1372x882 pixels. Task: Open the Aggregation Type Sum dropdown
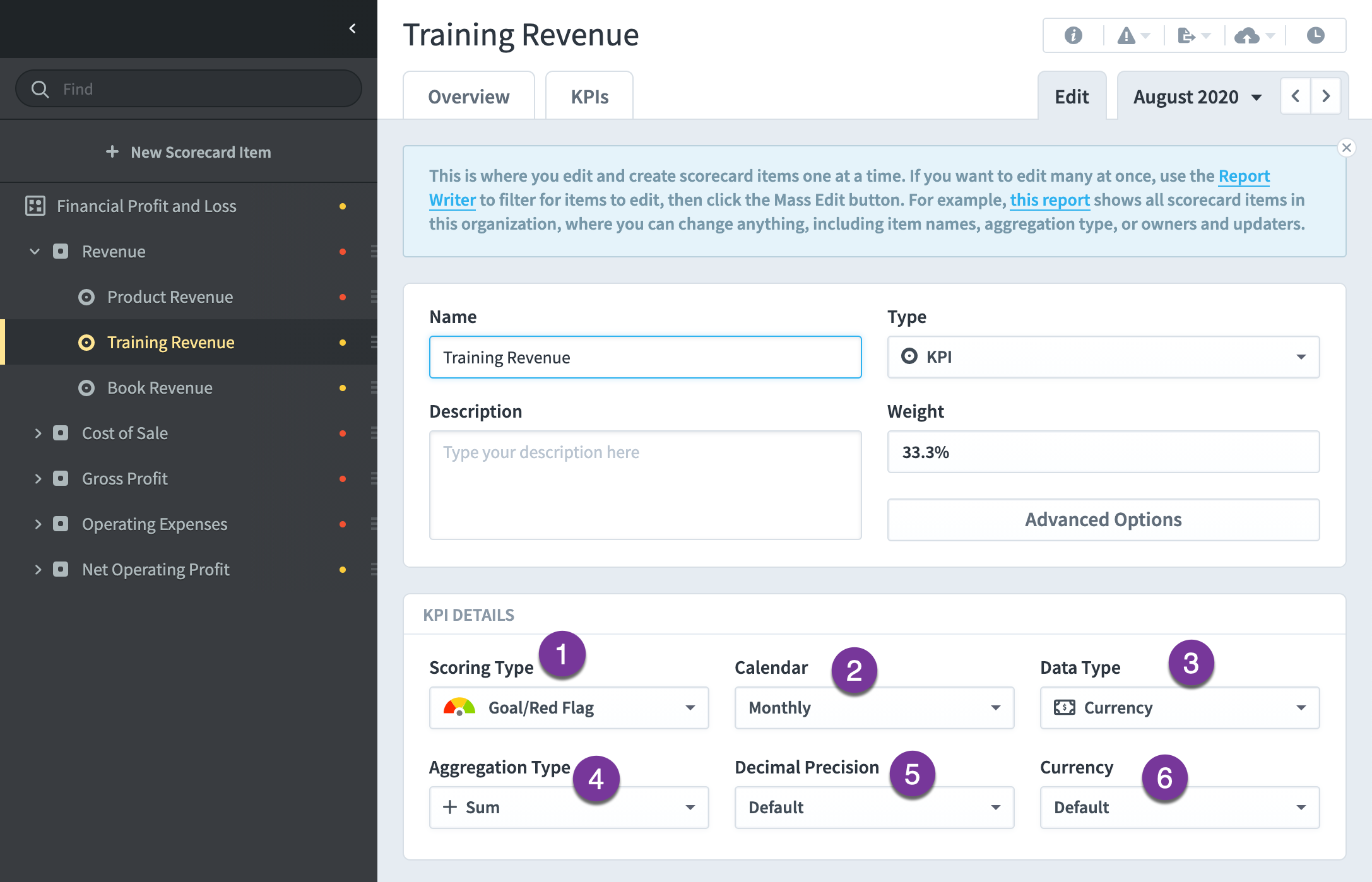pos(569,808)
